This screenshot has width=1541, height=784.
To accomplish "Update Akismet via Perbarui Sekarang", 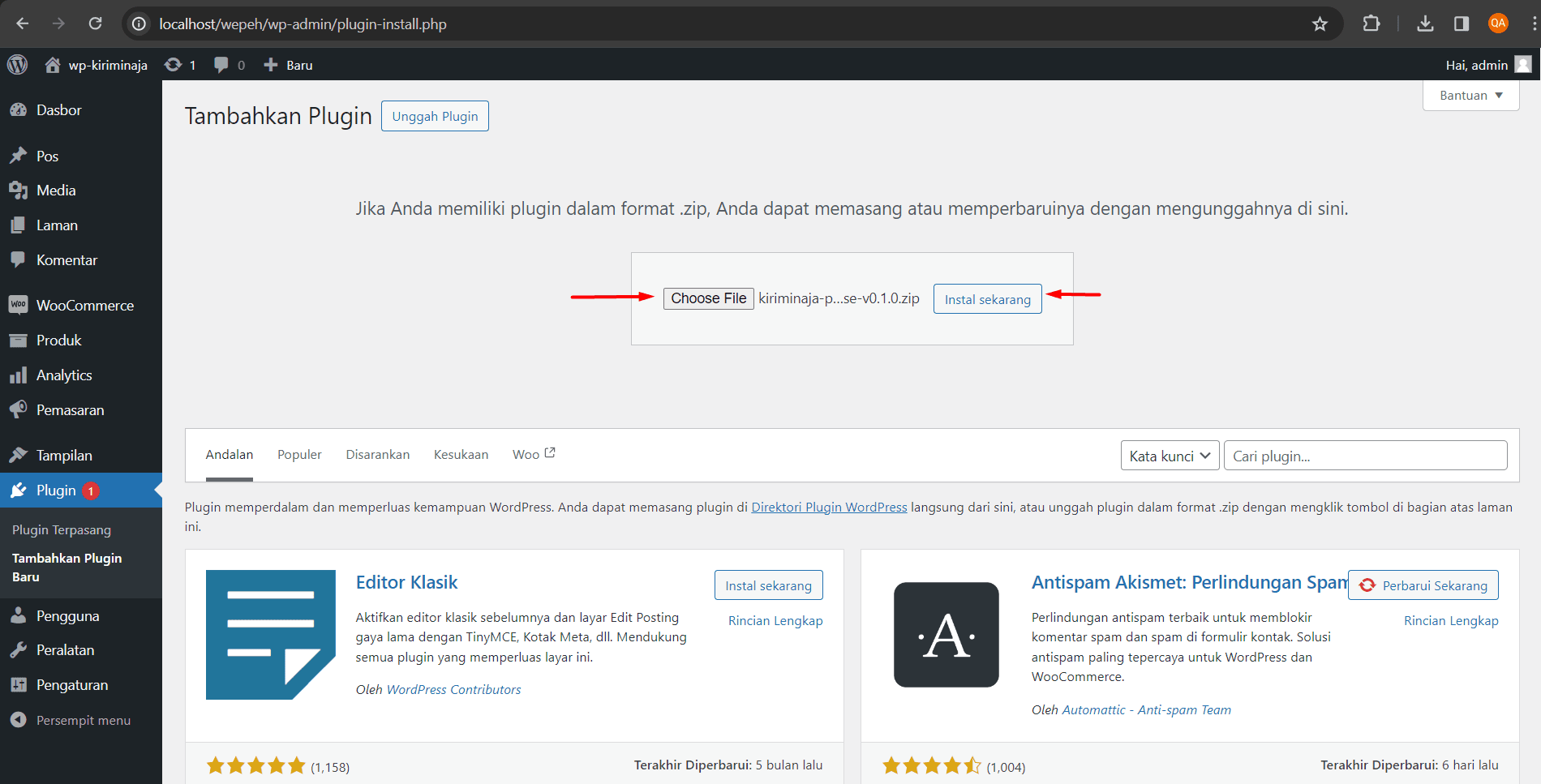I will pyautogui.click(x=1423, y=585).
